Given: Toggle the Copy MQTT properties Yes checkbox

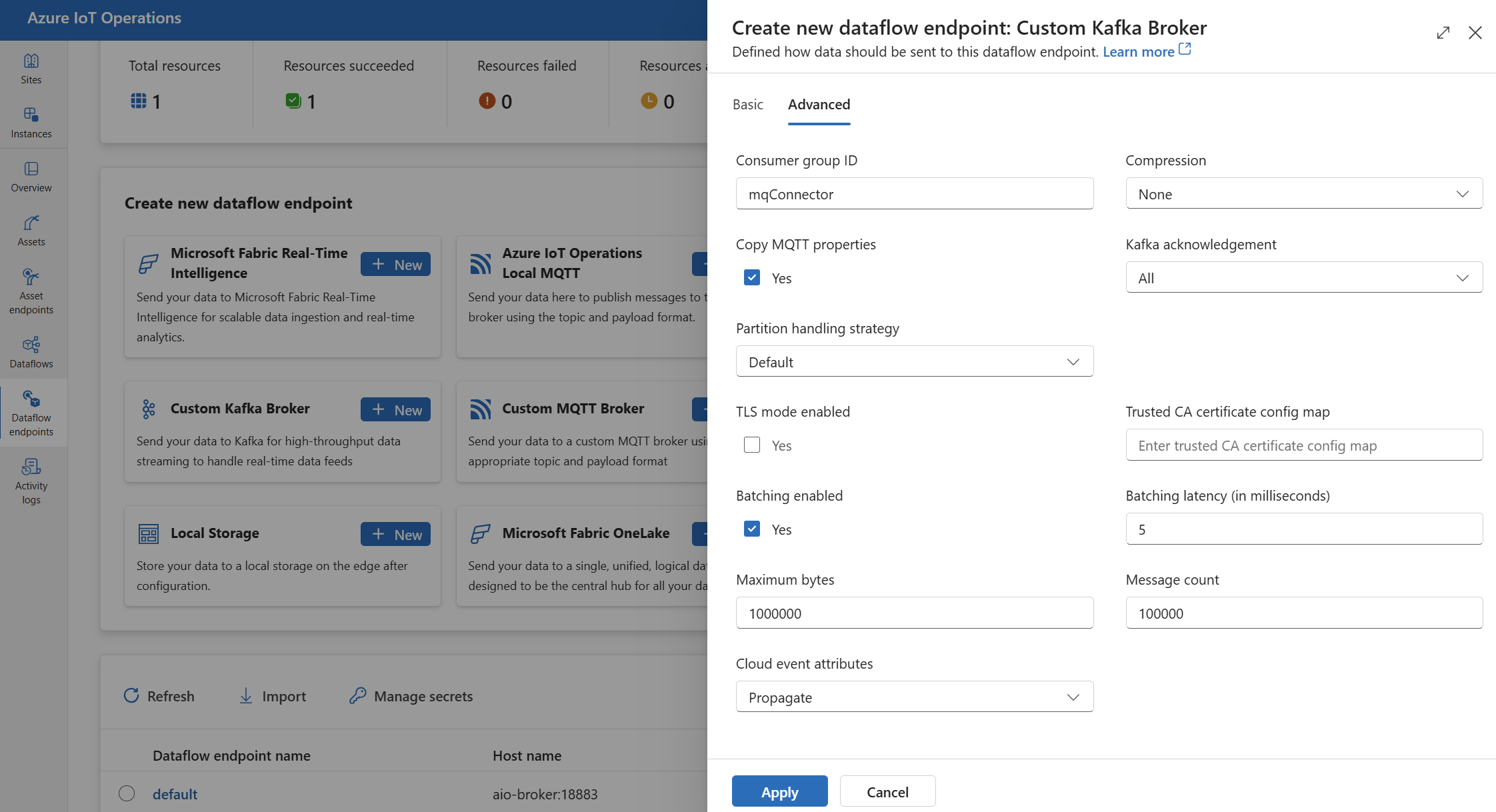Looking at the screenshot, I should 751,278.
